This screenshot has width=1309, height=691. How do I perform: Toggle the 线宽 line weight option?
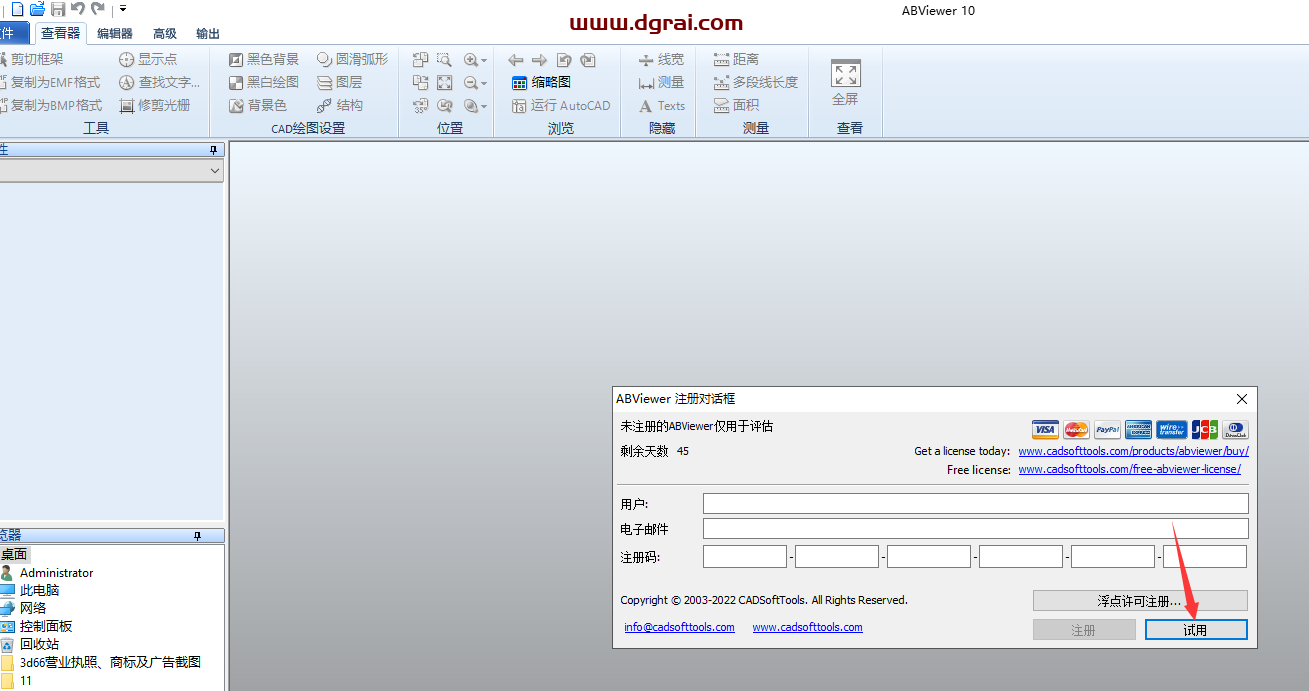click(x=661, y=59)
